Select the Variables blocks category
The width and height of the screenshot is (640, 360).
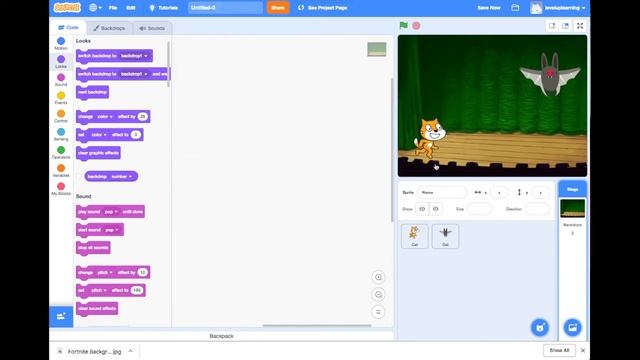[61, 171]
